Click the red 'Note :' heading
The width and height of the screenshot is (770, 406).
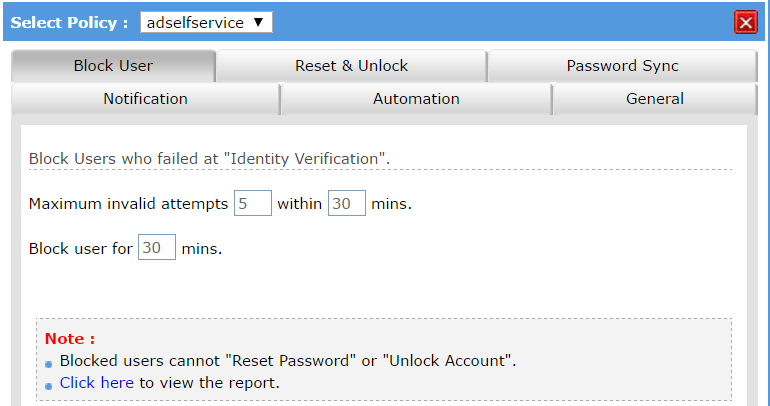70,339
